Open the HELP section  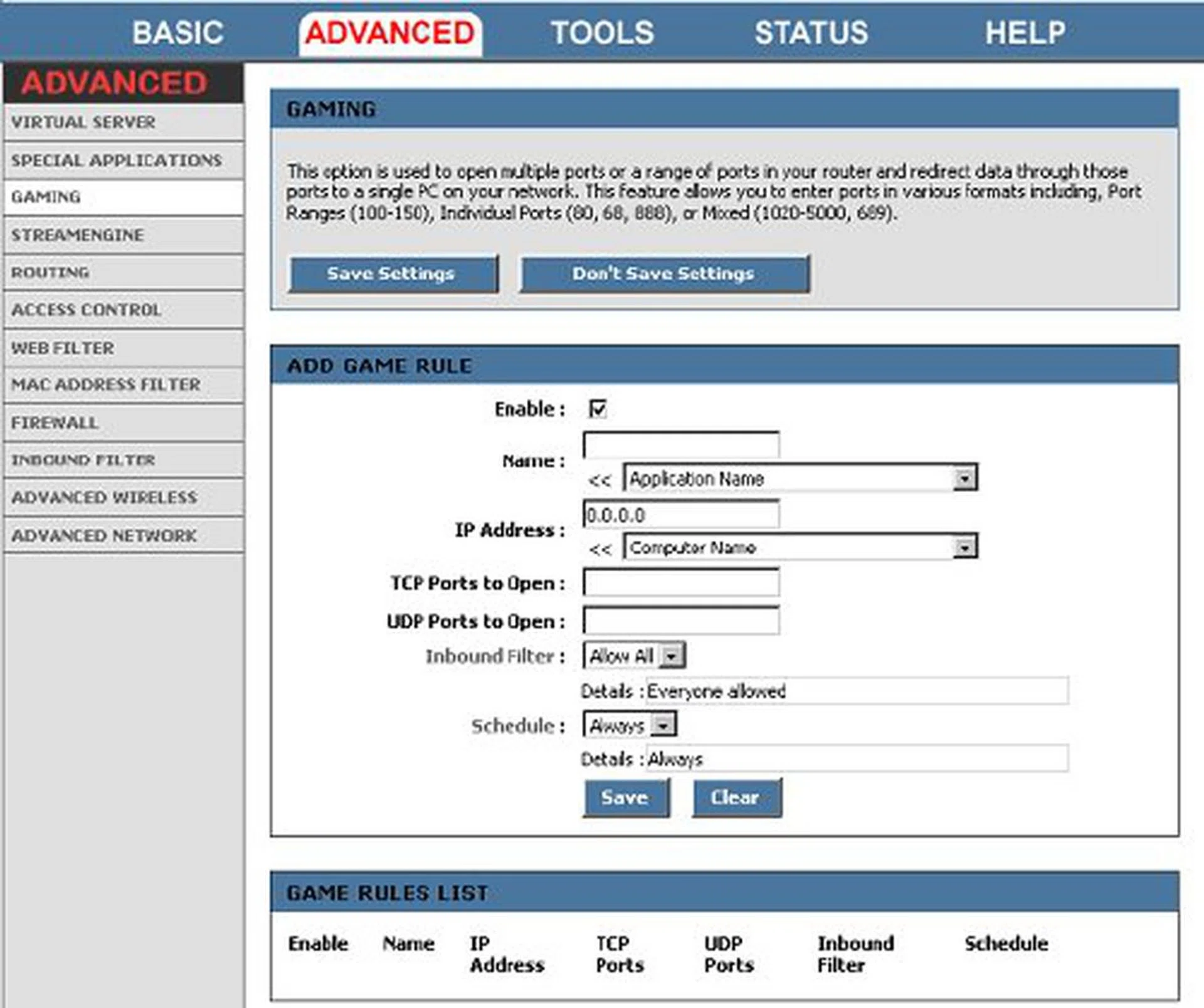(1025, 31)
